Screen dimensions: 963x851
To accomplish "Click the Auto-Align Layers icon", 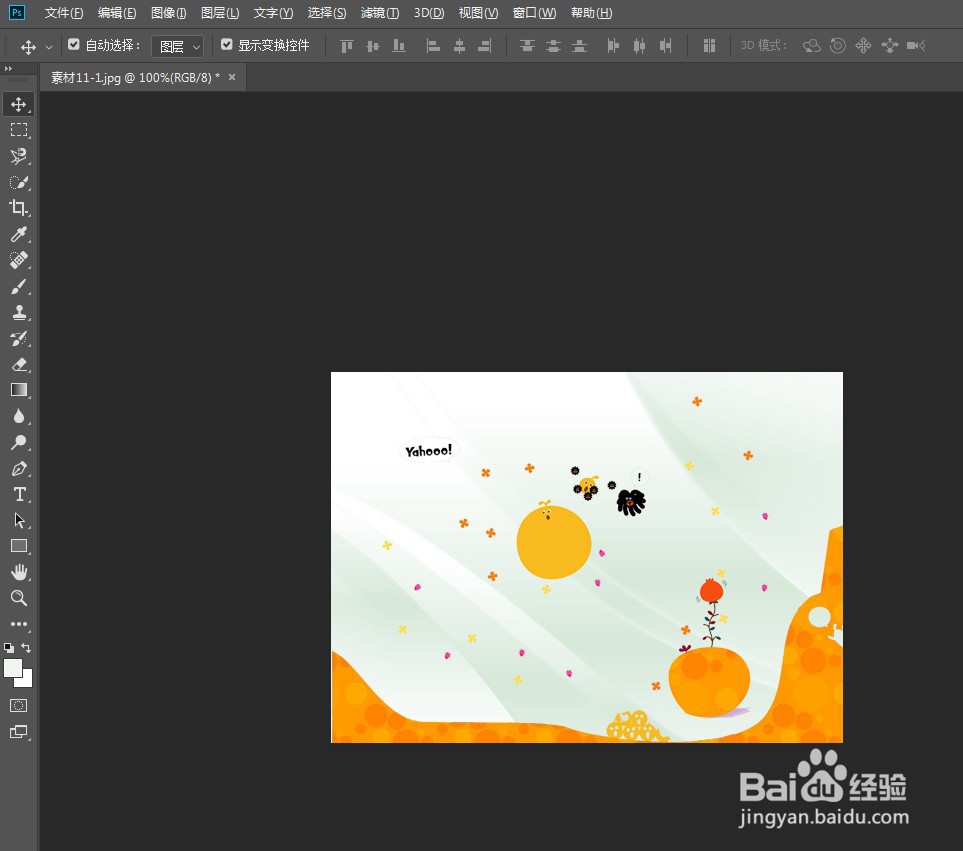I will [x=709, y=46].
